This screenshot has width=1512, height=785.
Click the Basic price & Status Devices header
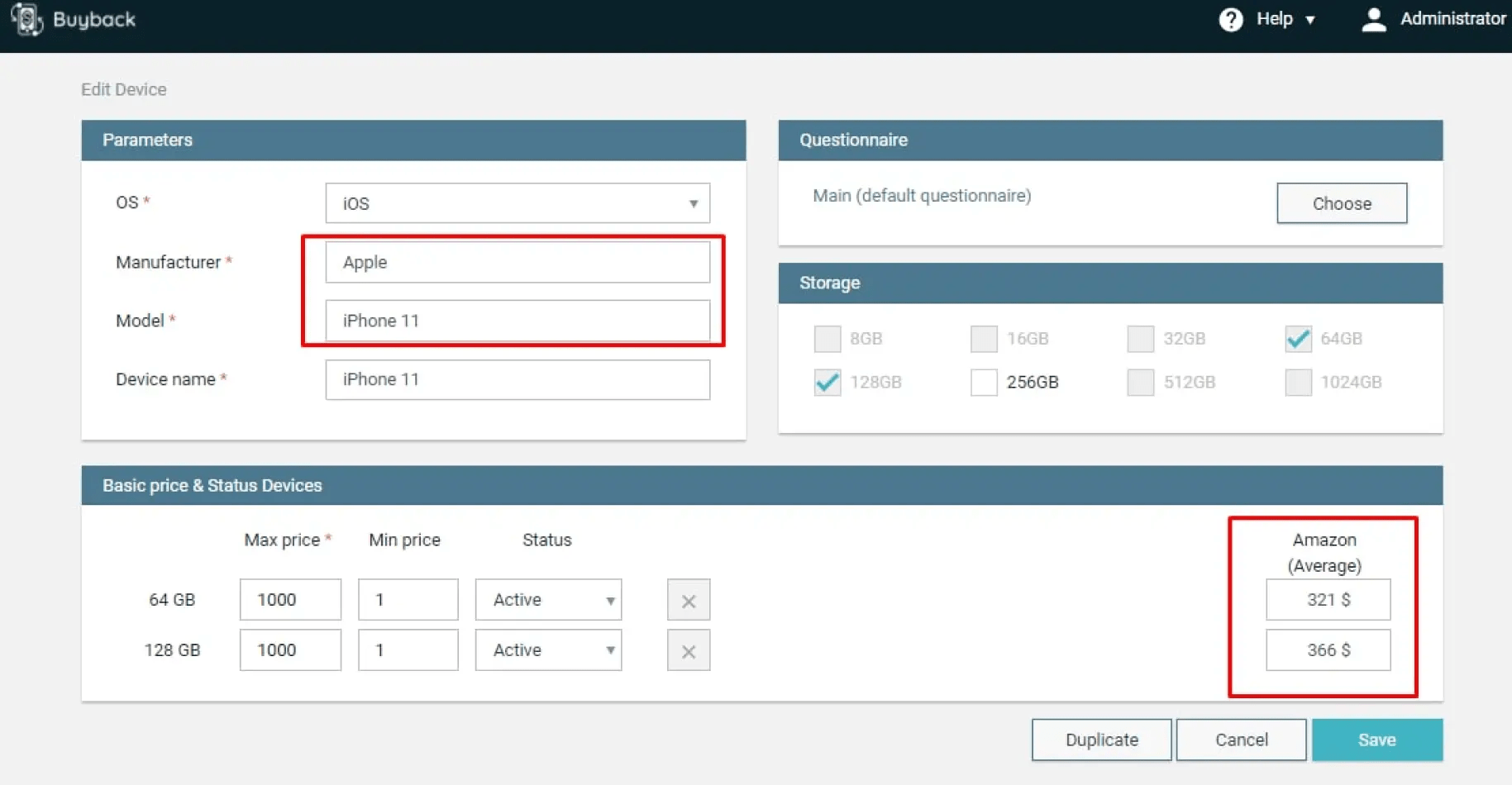coord(761,485)
